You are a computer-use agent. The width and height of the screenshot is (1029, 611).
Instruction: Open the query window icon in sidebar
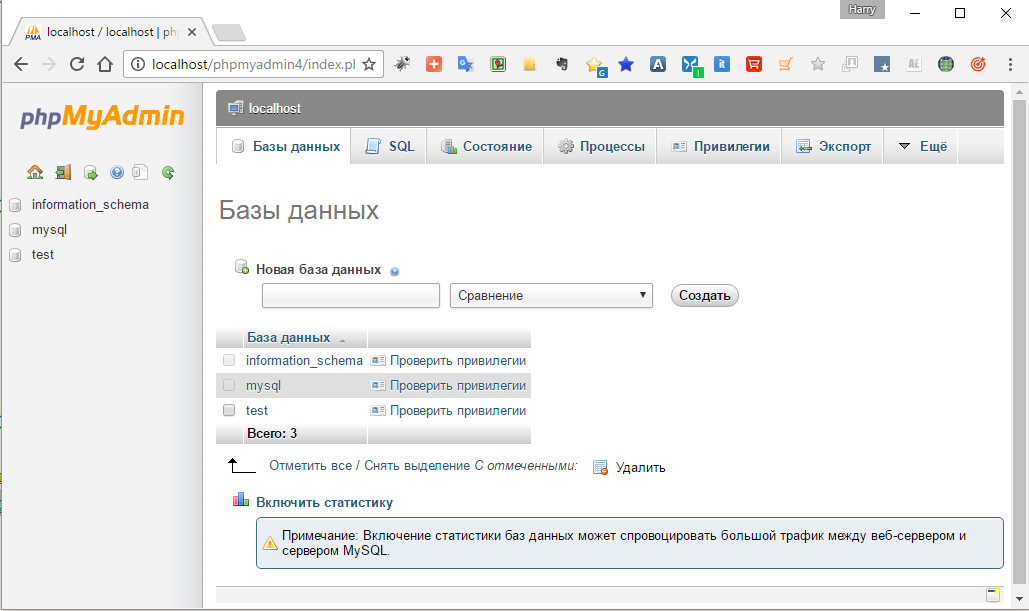click(x=90, y=172)
